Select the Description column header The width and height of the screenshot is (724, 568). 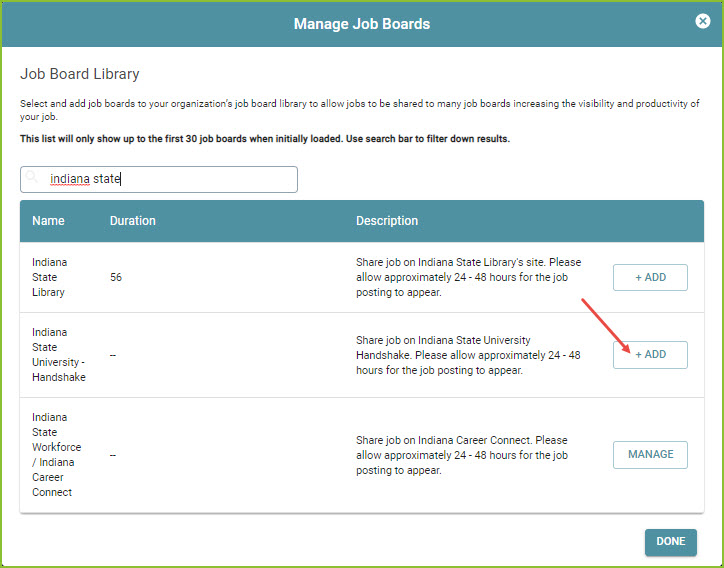click(387, 221)
